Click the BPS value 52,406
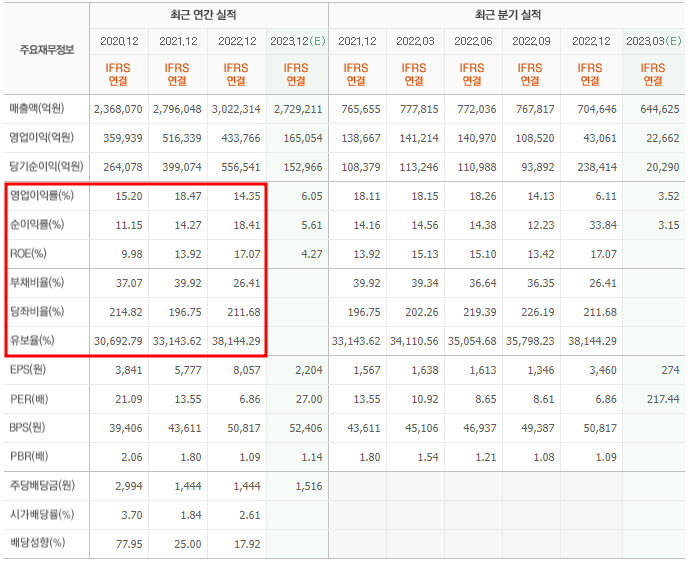The height and width of the screenshot is (562, 688). pyautogui.click(x=306, y=428)
